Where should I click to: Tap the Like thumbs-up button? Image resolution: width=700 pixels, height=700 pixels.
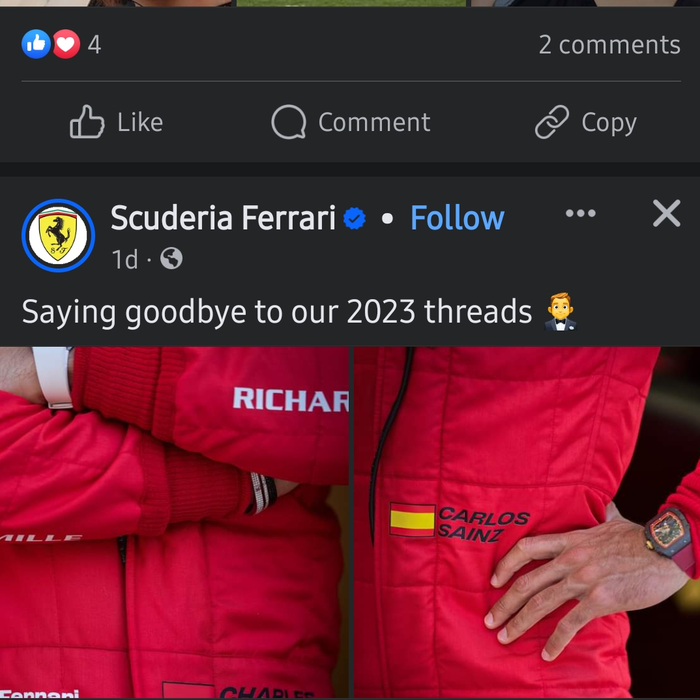87,122
